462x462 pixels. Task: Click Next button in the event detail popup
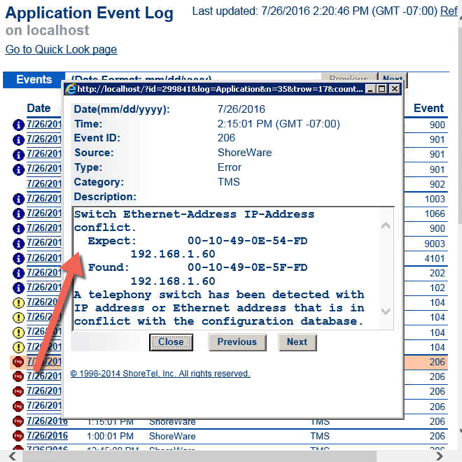(x=297, y=342)
